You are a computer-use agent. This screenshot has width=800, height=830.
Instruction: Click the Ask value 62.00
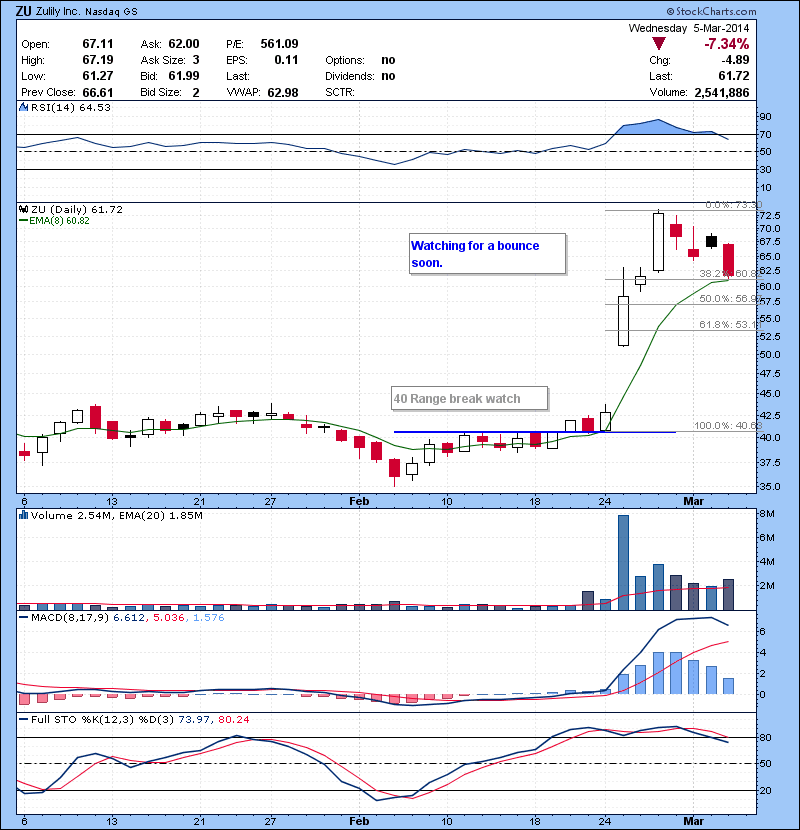point(184,44)
